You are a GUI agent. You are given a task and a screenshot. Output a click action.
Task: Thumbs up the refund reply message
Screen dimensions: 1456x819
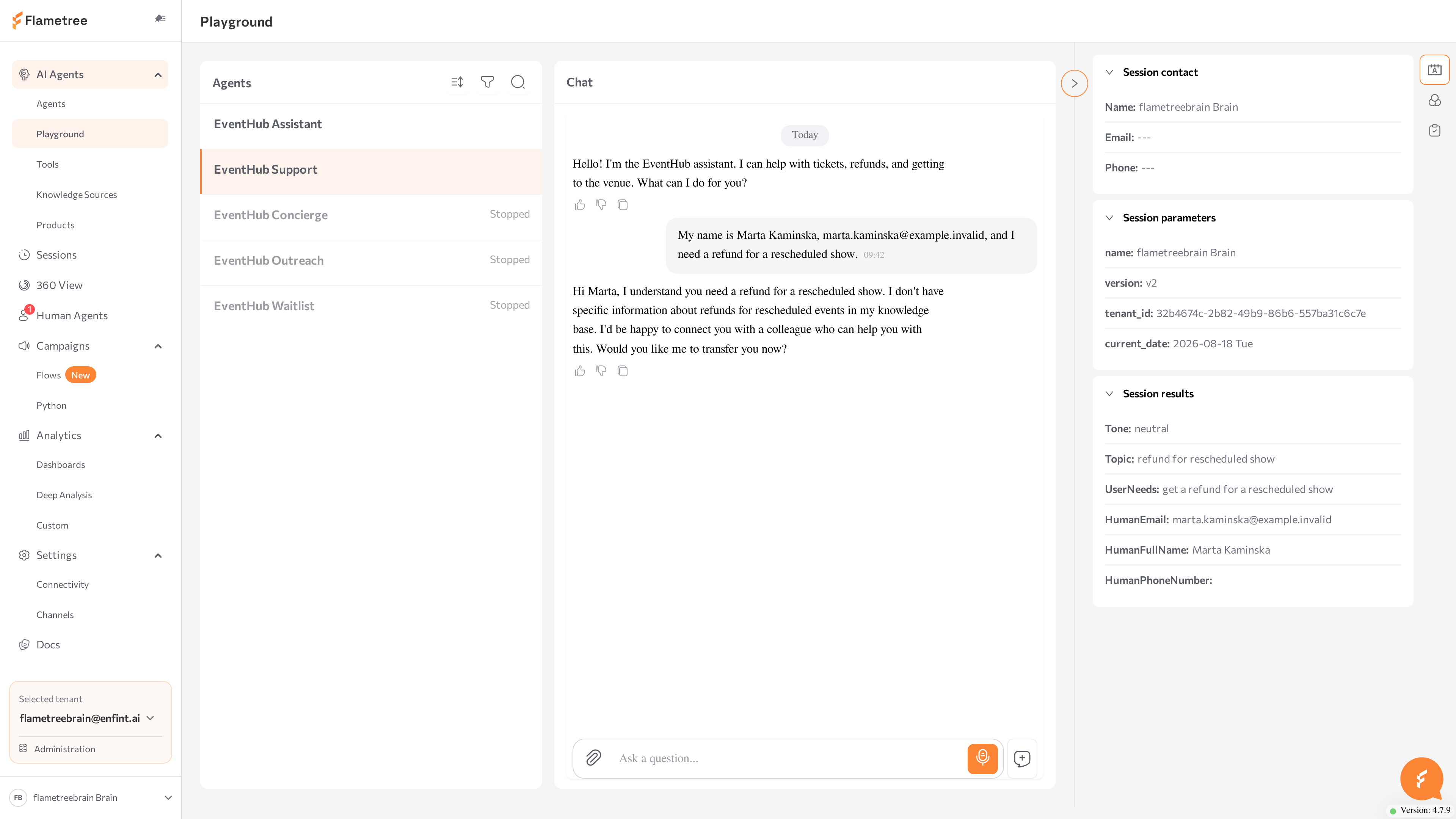[580, 371]
